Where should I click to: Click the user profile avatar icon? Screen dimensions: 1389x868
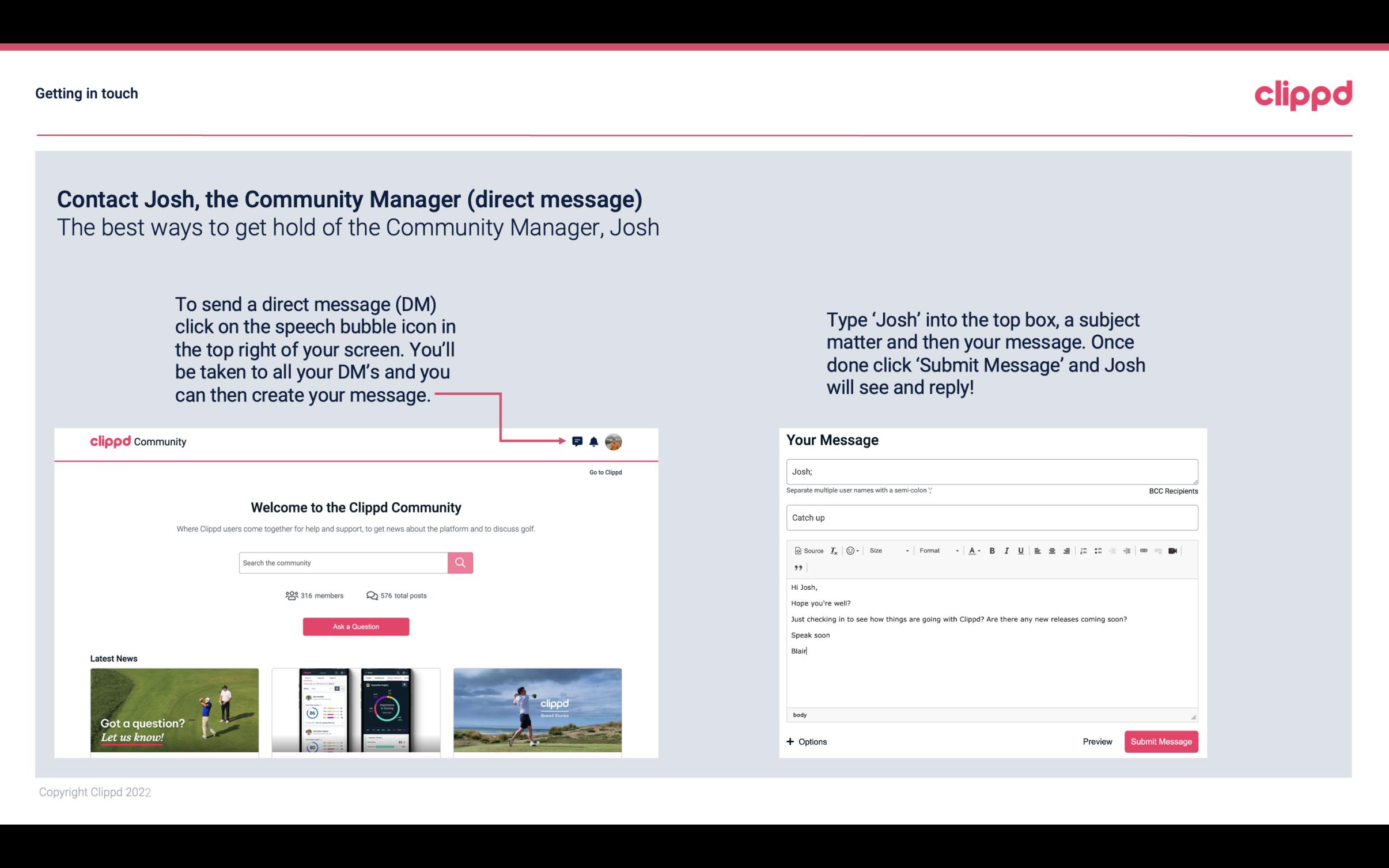click(613, 442)
